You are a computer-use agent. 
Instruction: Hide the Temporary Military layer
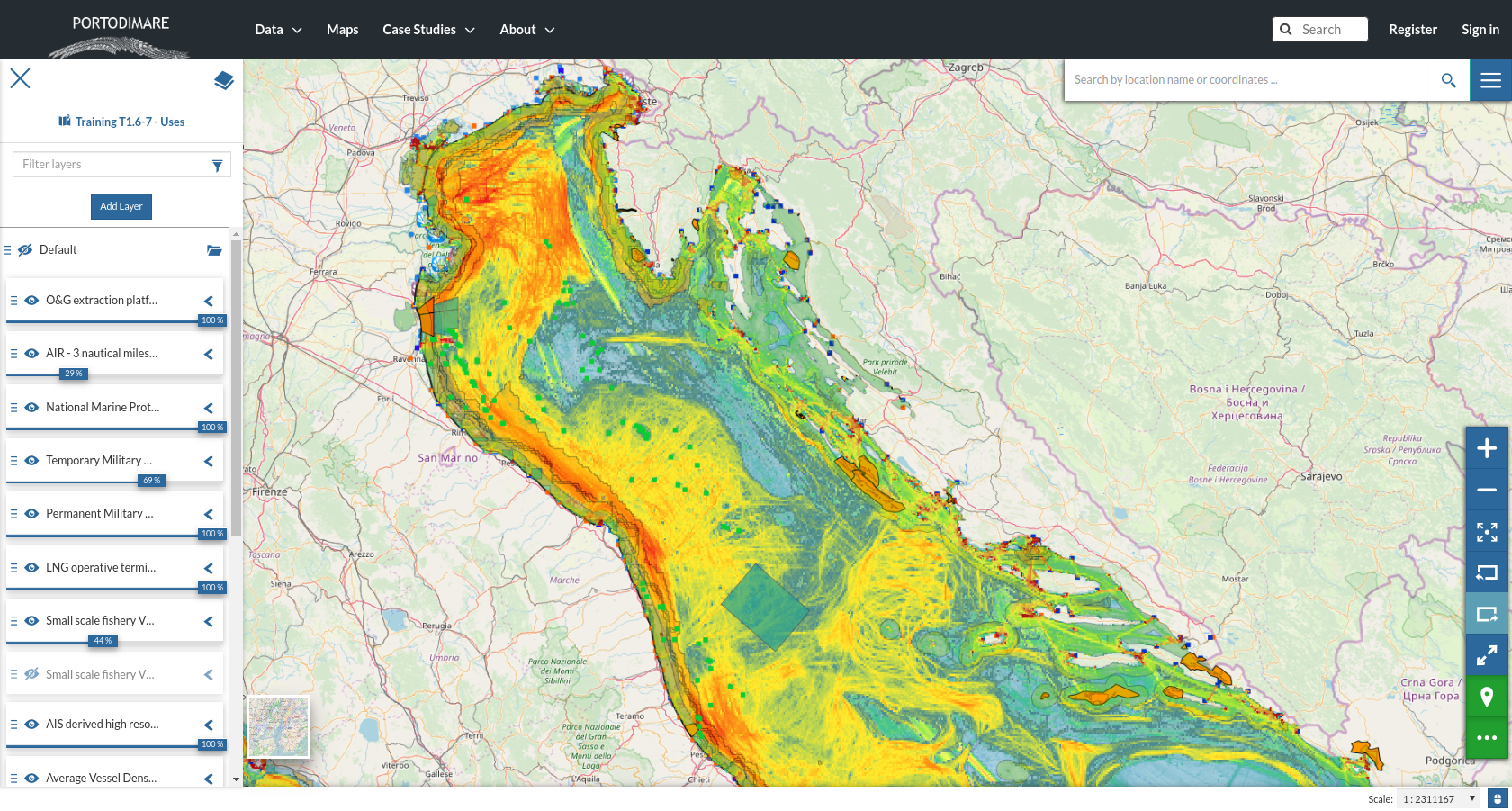click(31, 461)
